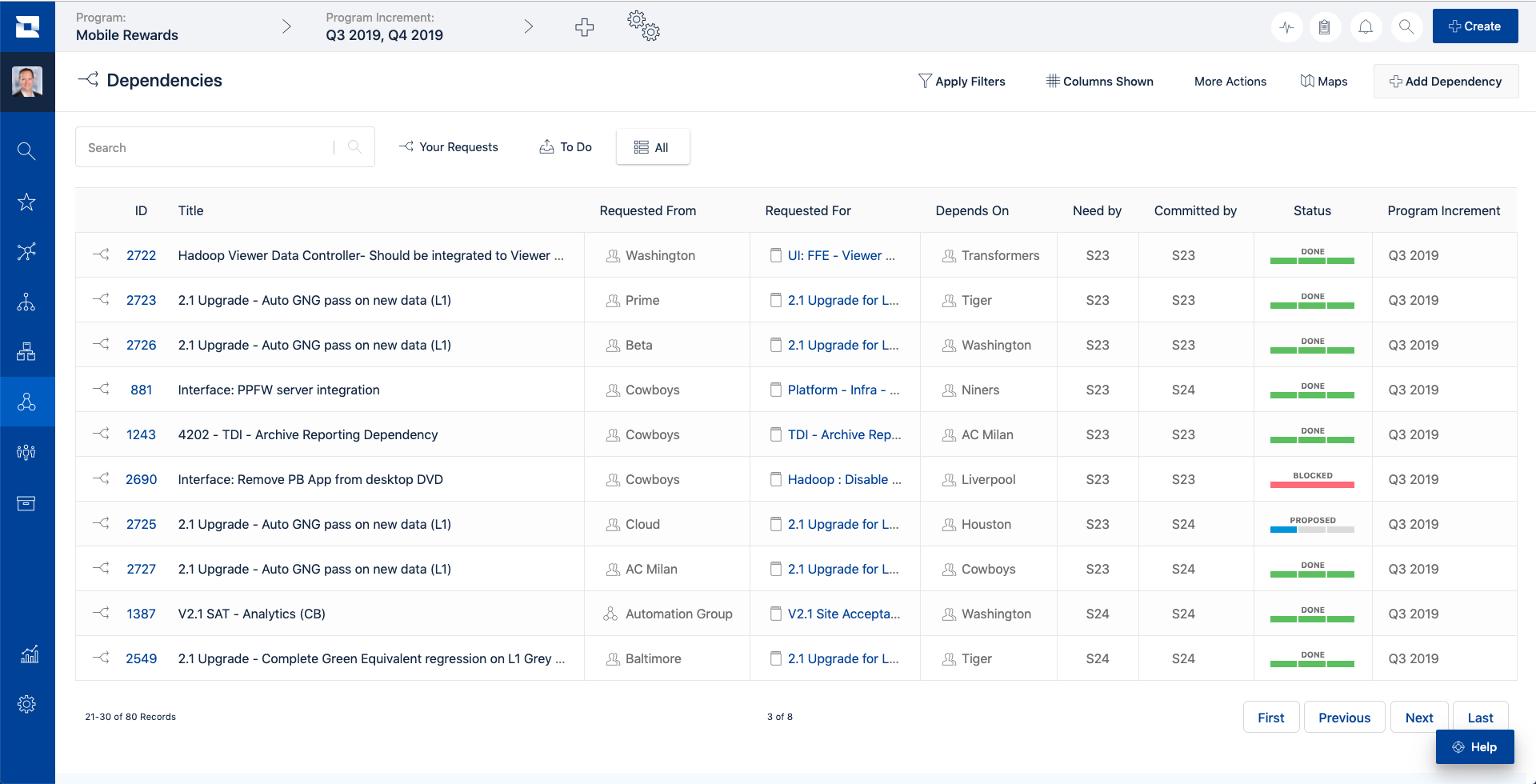Click the activity pulse icon in header

(x=1286, y=27)
